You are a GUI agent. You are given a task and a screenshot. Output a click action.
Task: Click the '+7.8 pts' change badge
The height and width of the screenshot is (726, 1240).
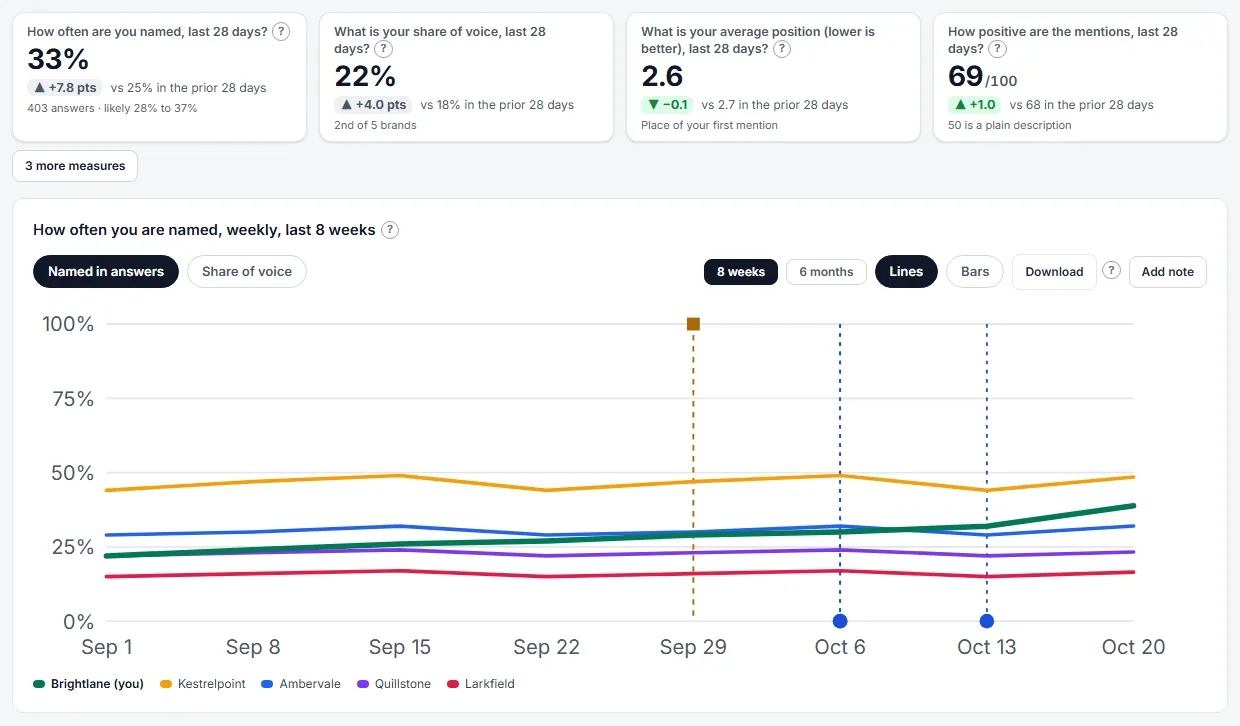(x=64, y=88)
